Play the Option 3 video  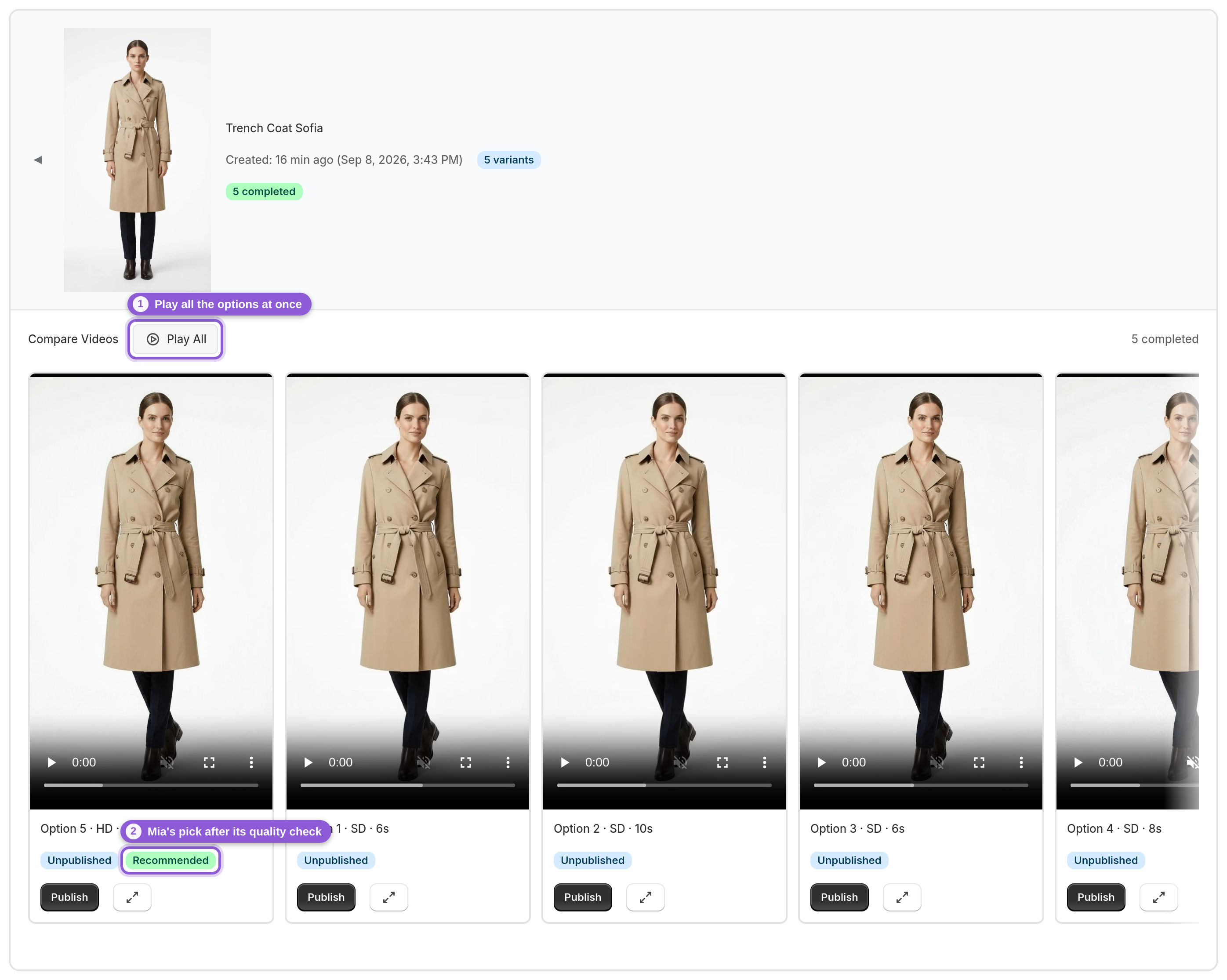(822, 762)
